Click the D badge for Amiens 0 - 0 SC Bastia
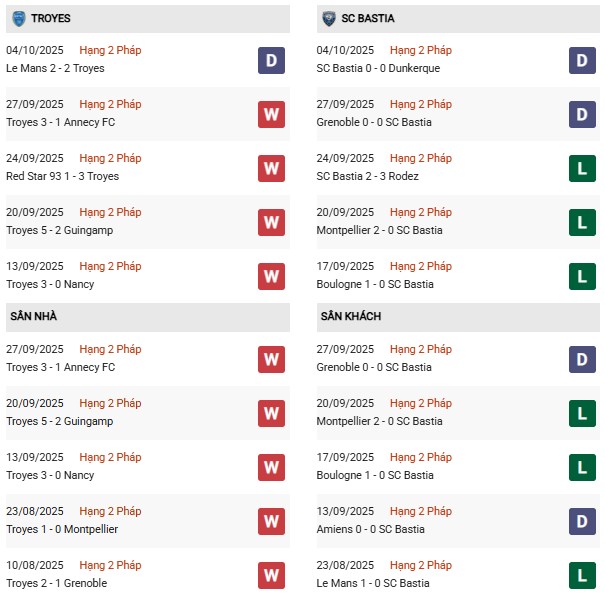605x599 pixels. click(x=581, y=521)
